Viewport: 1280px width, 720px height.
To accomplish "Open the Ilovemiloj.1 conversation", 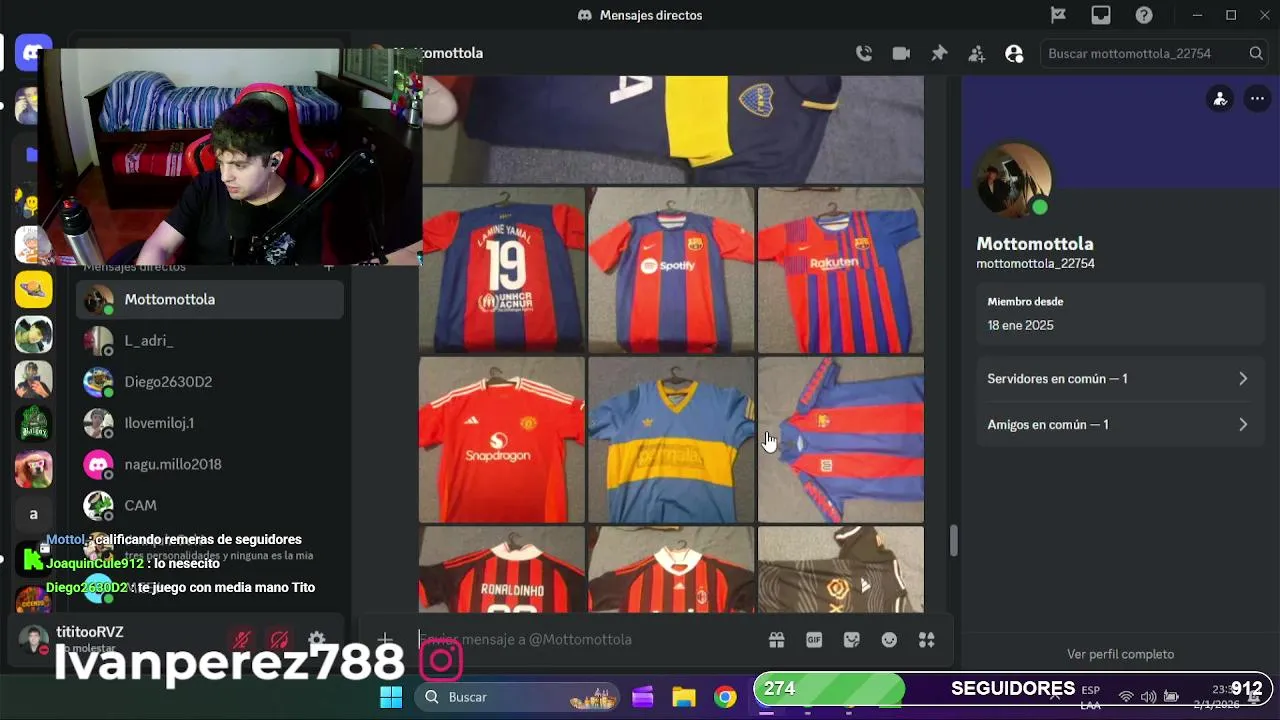I will coord(210,423).
